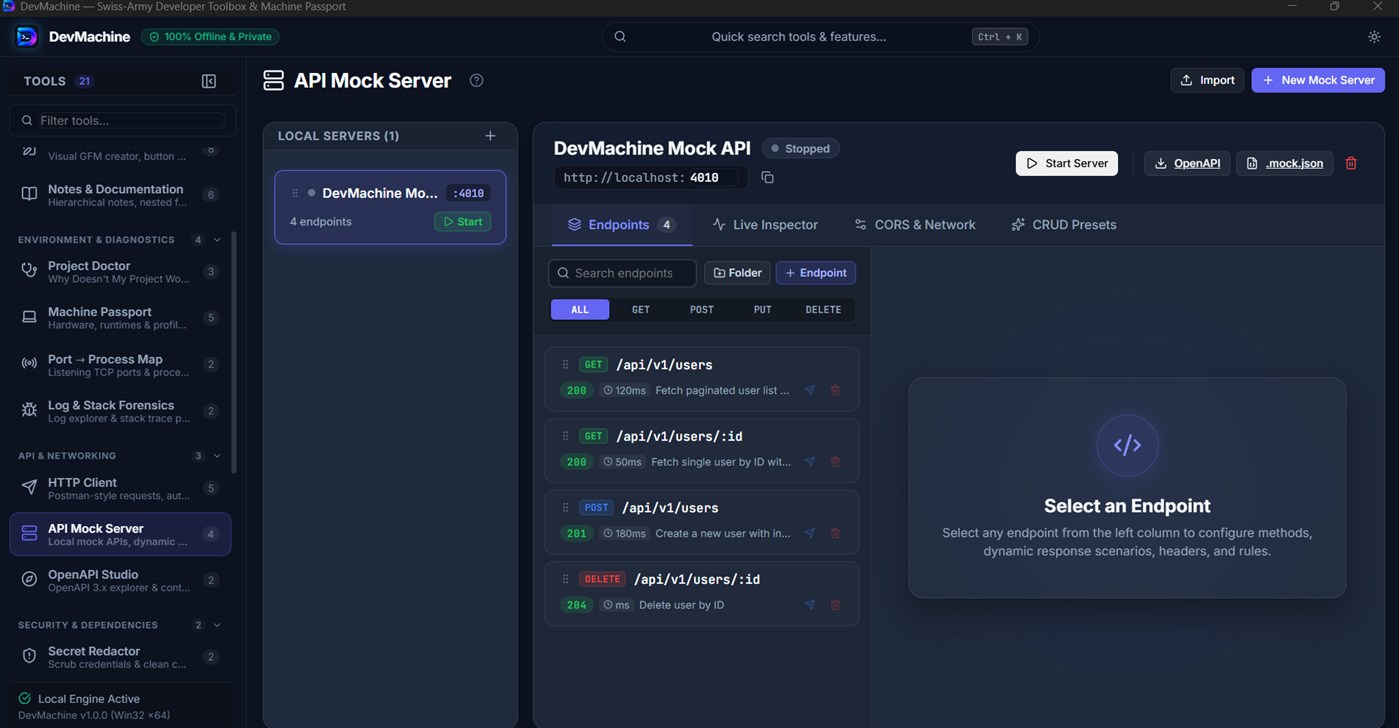1399x728 pixels.
Task: Click the Search endpoints field
Action: (622, 273)
